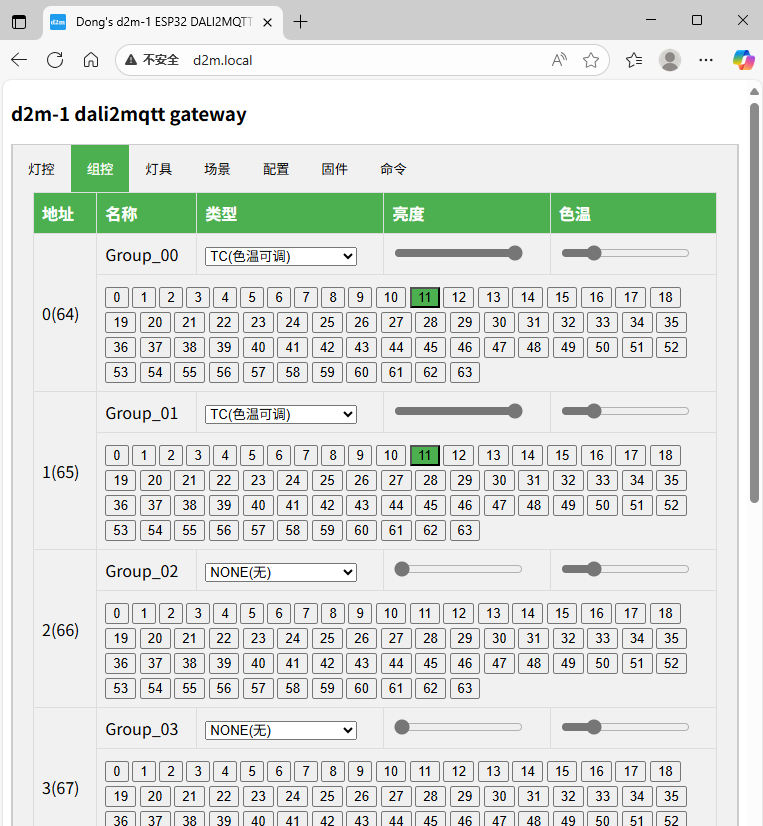Open the favorites list panel
Screen dimensions: 763x826
click(634, 60)
